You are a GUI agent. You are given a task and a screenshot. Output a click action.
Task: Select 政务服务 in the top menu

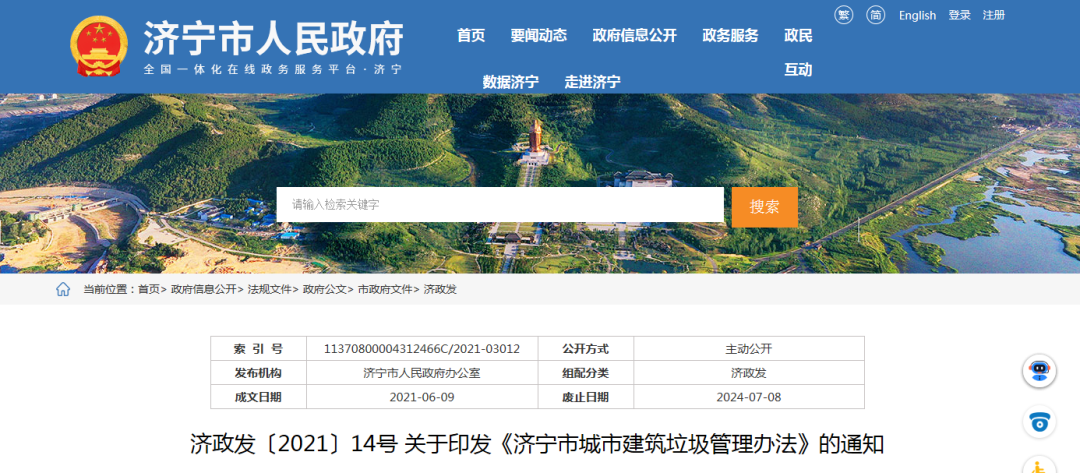click(730, 35)
